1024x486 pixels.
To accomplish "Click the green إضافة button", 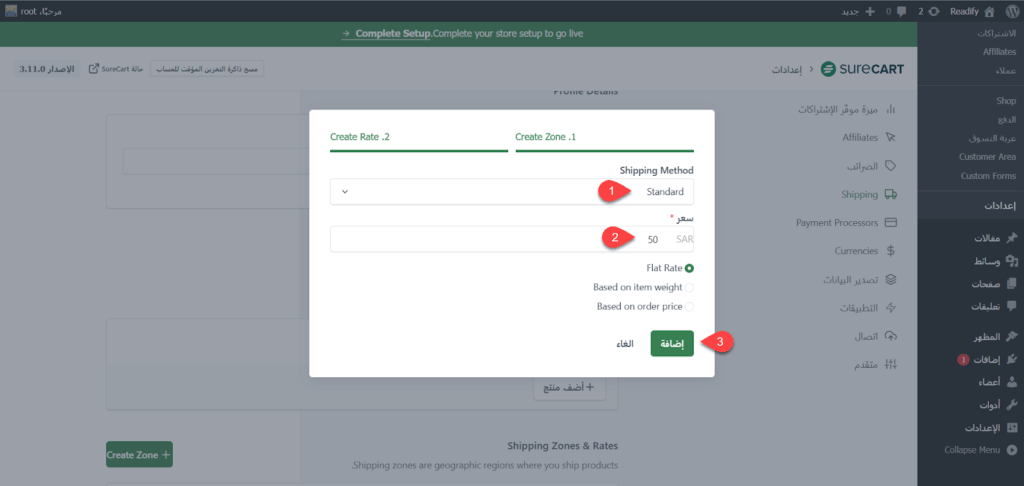I will 672,343.
